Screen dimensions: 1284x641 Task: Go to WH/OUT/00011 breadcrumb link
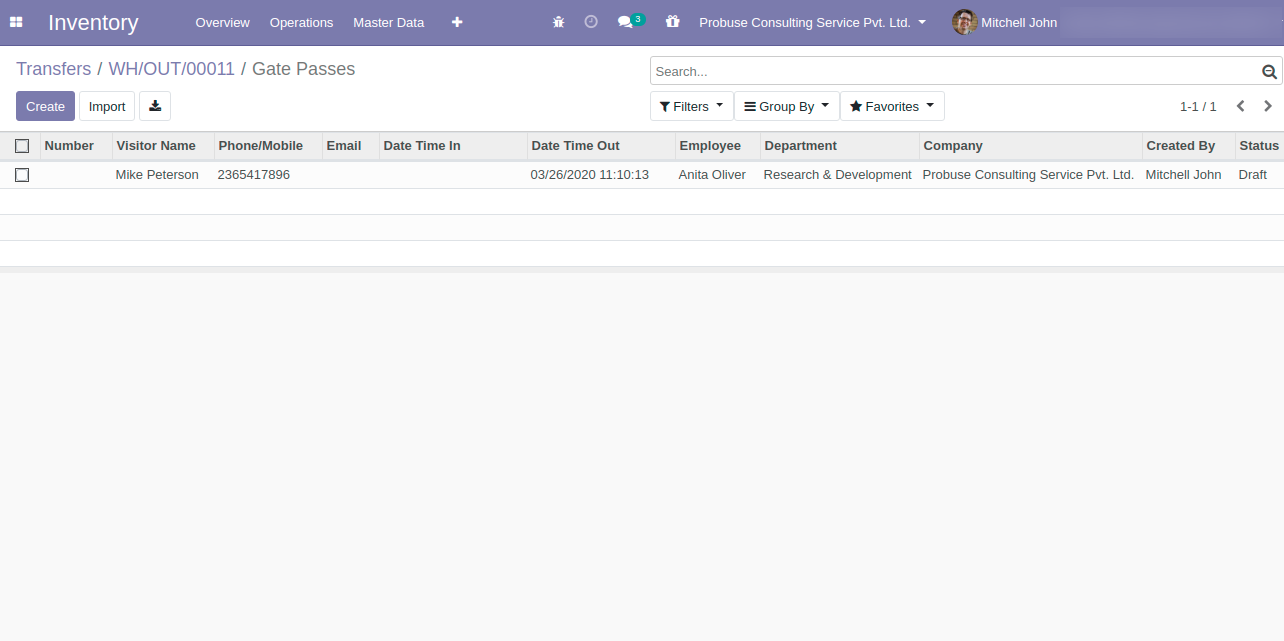tap(171, 69)
